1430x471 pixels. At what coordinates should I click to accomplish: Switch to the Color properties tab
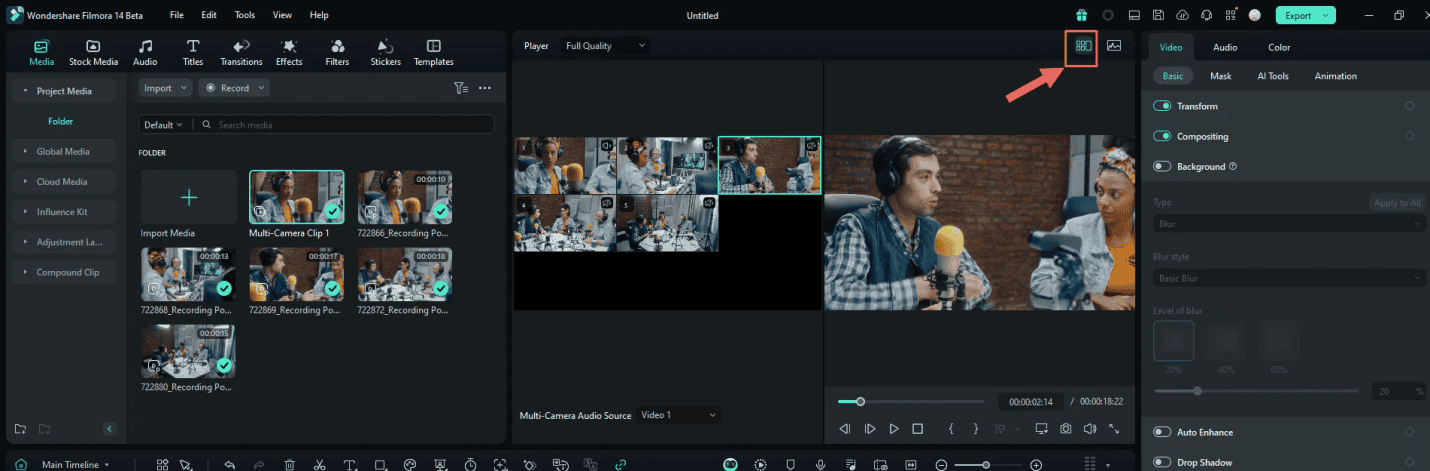(x=1279, y=47)
